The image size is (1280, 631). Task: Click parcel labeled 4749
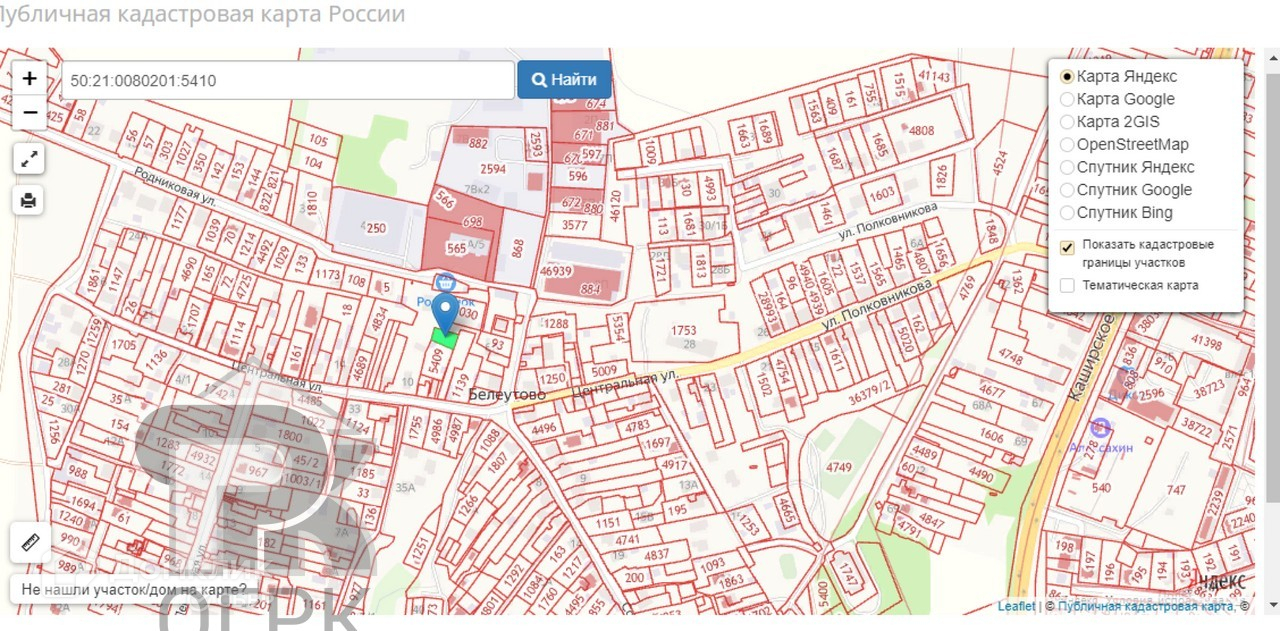(x=838, y=467)
